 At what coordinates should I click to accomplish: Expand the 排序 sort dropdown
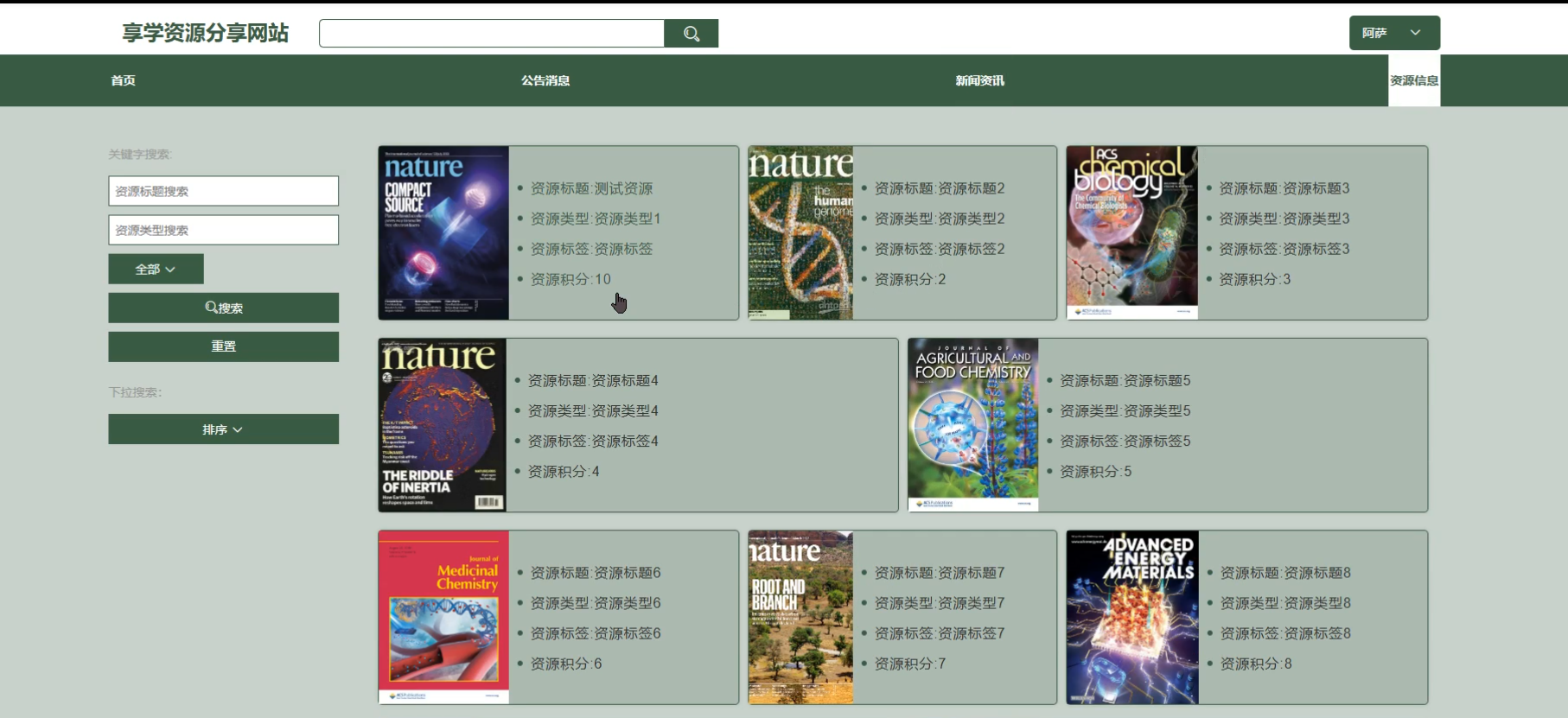coord(223,429)
